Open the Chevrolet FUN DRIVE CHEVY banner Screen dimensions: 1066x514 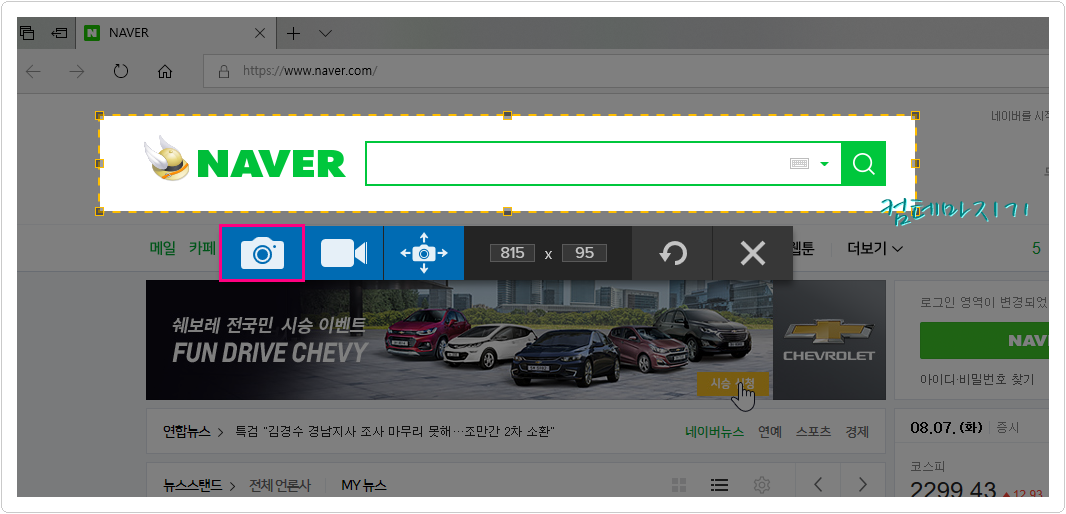pos(515,340)
